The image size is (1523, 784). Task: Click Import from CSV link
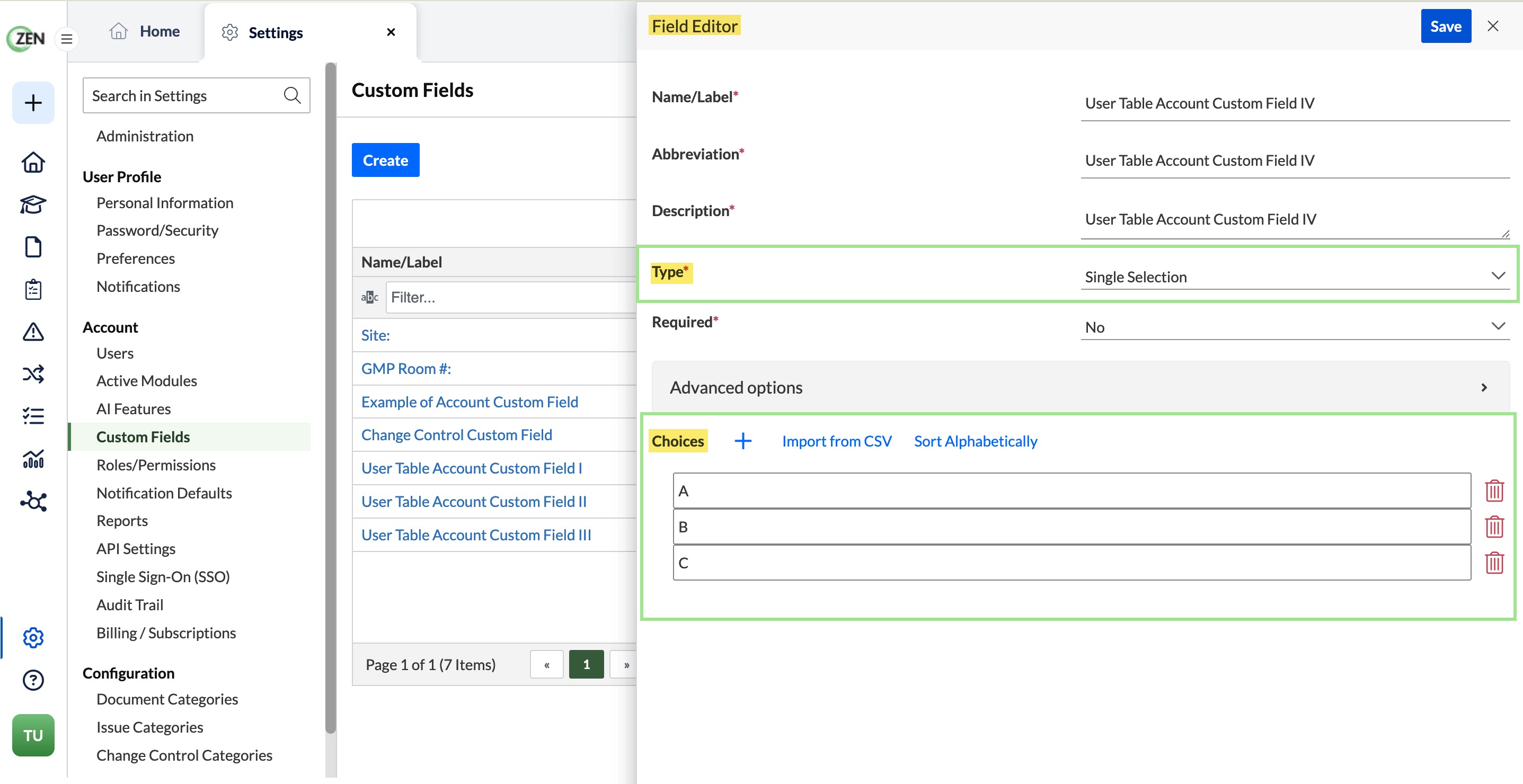click(x=837, y=441)
